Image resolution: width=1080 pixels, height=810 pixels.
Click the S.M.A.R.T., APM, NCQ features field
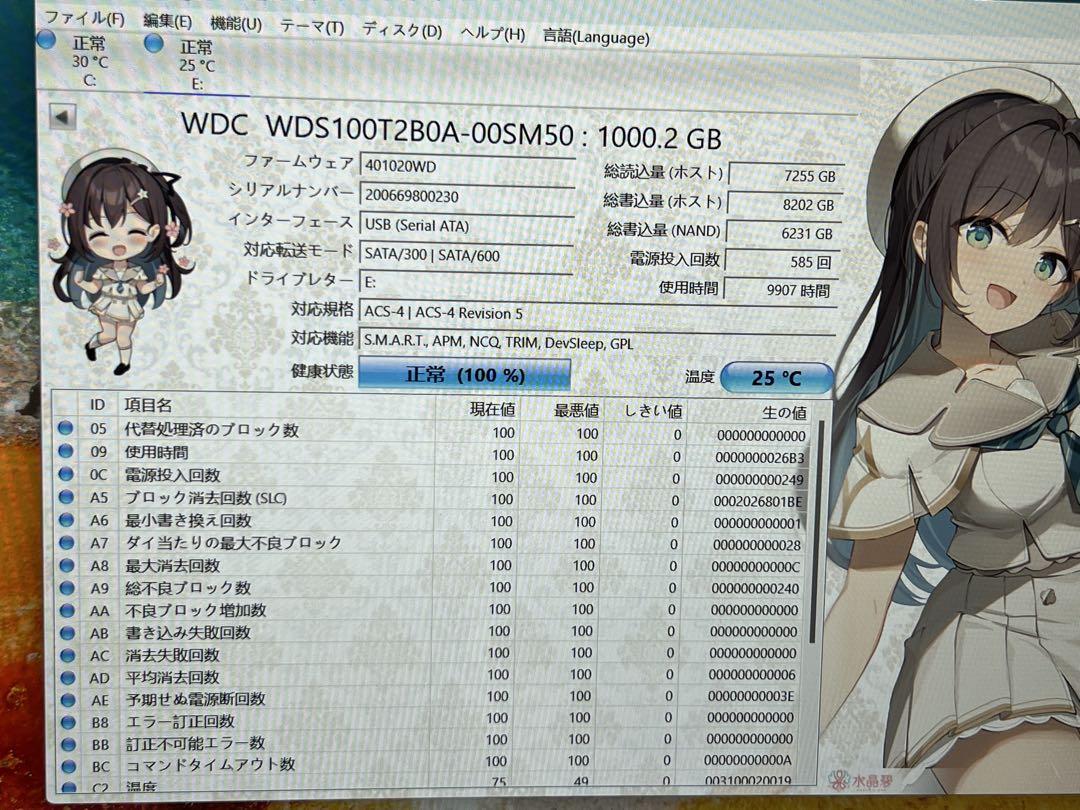596,342
